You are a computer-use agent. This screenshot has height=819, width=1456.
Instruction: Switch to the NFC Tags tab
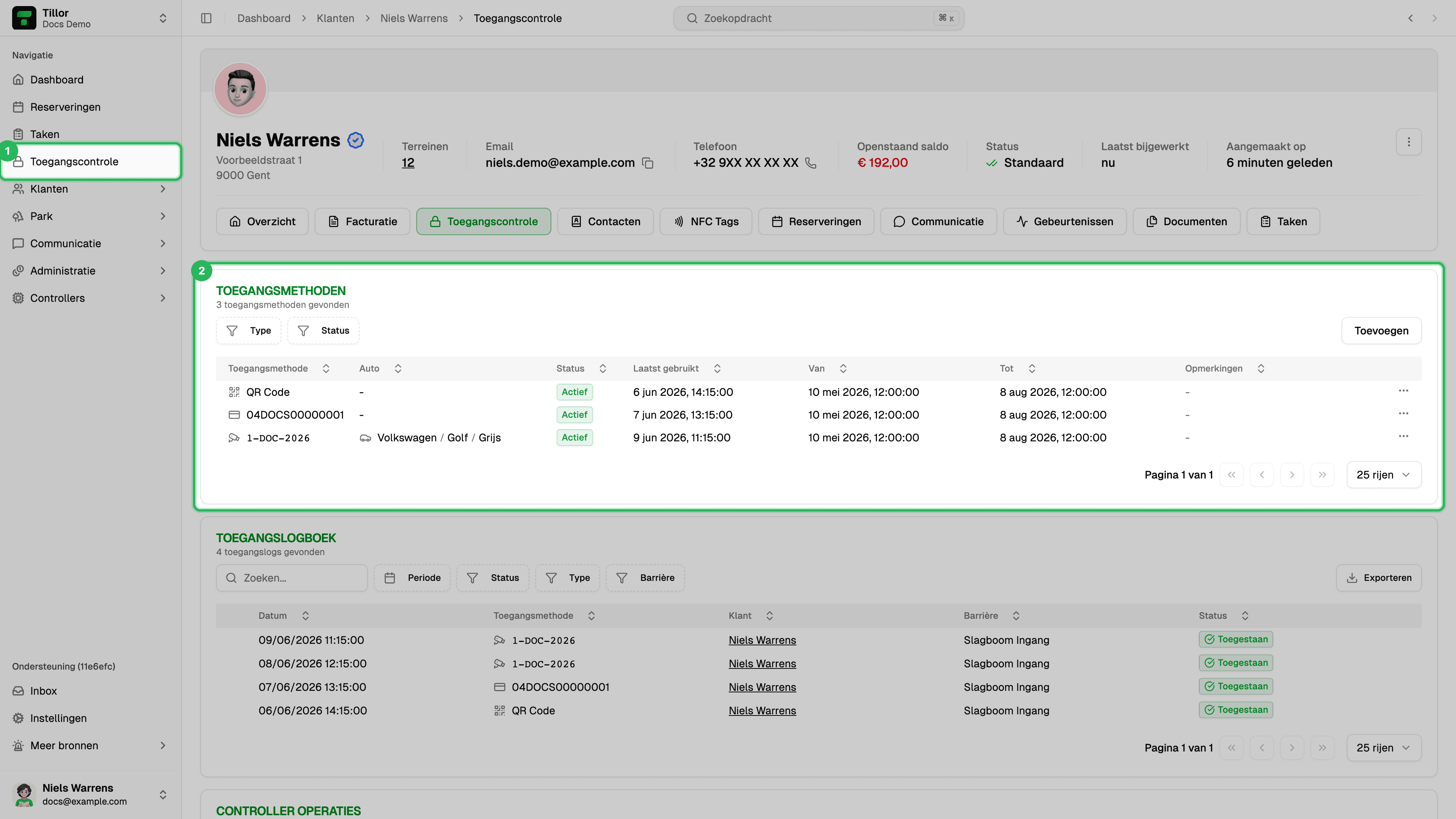pos(706,221)
